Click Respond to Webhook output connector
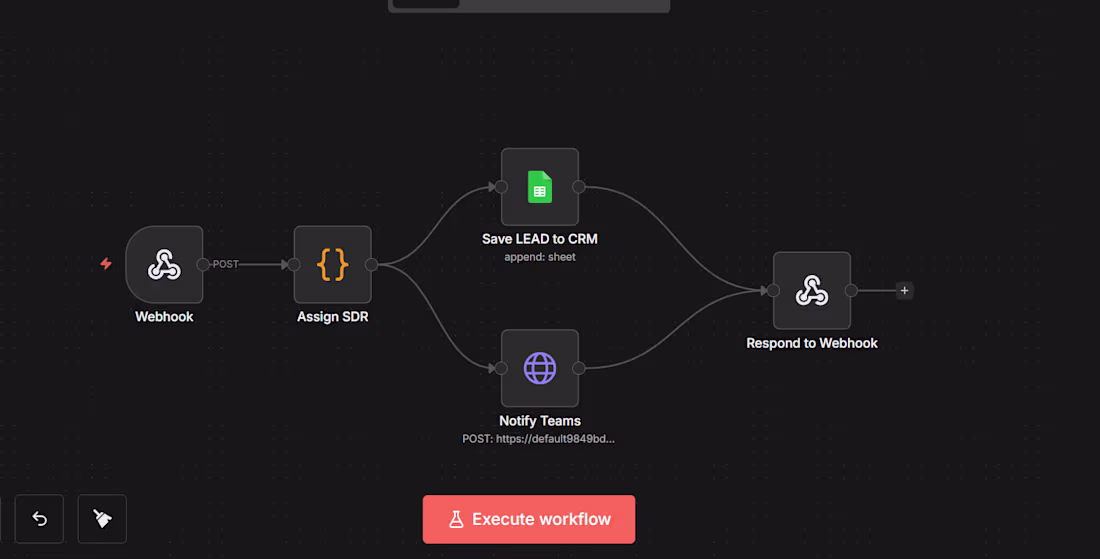Screen dimensions: 1100x559 (851, 290)
